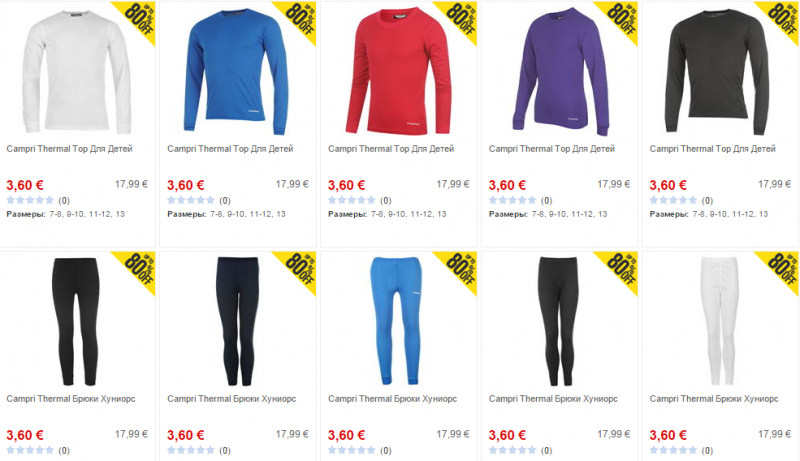Open the blue top's product title link

tap(230, 149)
